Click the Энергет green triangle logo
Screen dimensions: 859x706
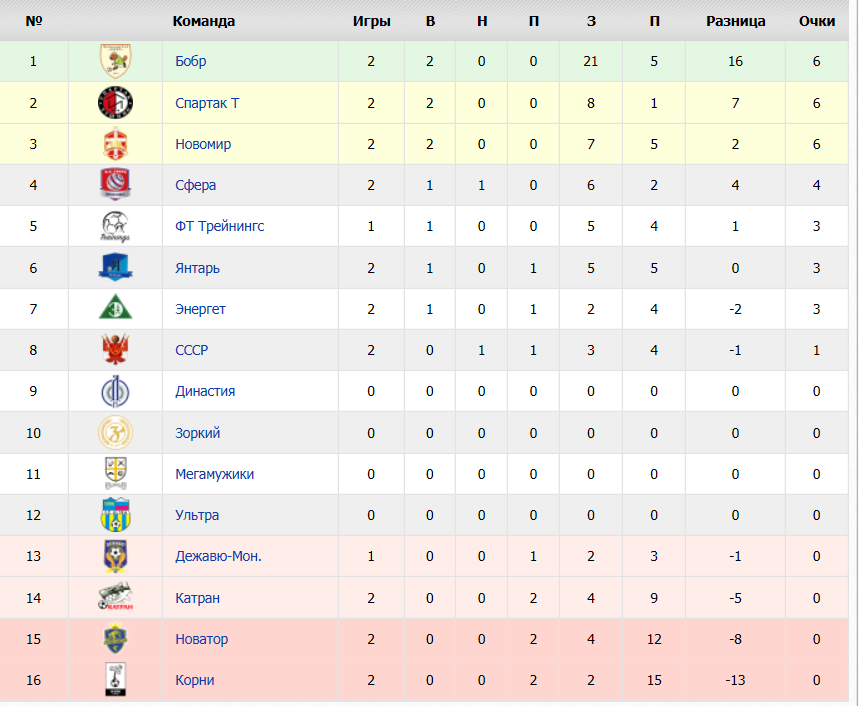click(x=116, y=307)
